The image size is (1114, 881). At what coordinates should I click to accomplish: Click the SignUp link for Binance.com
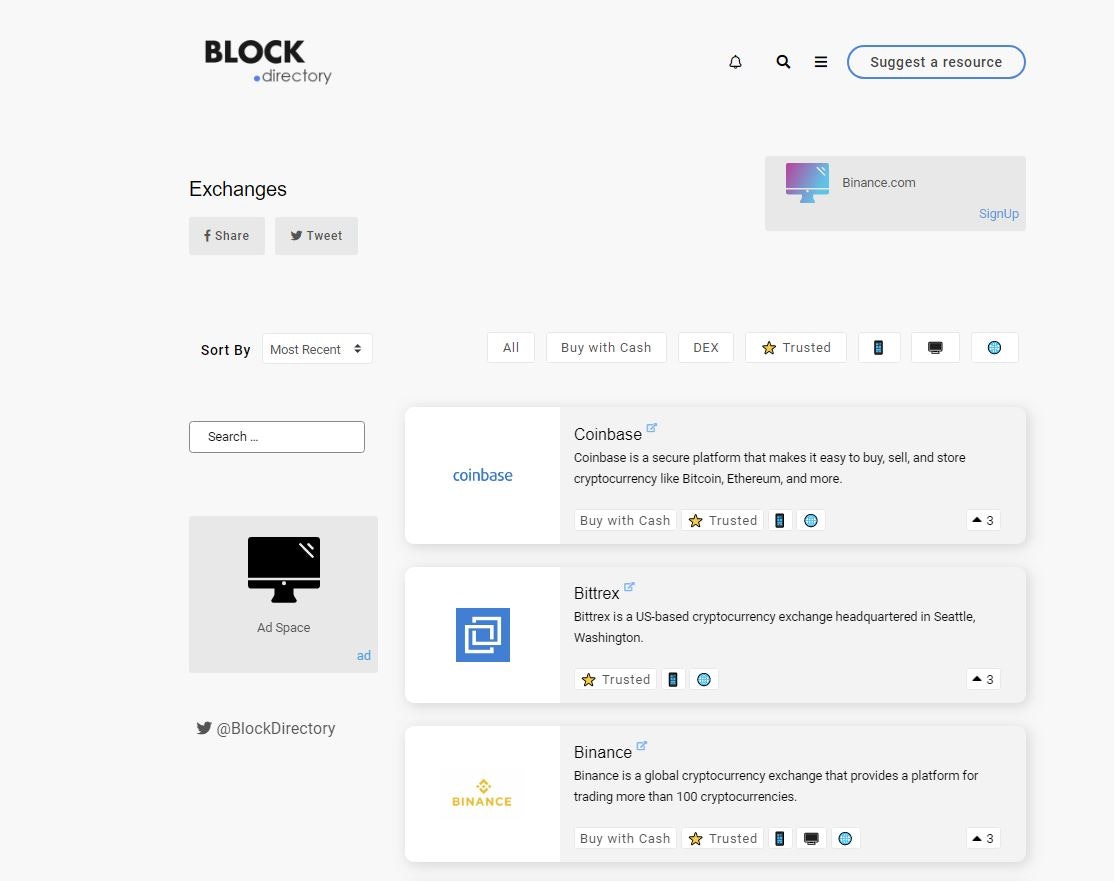998,213
